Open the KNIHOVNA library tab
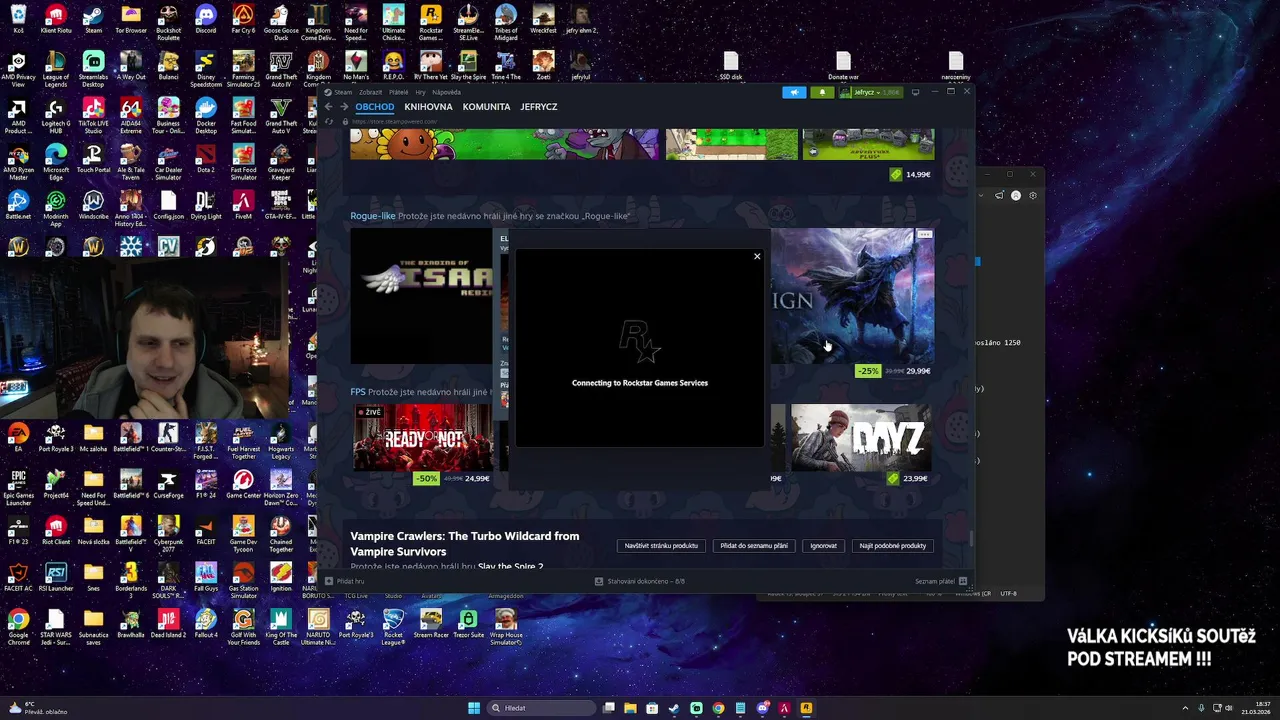The image size is (1280, 720). (x=428, y=107)
